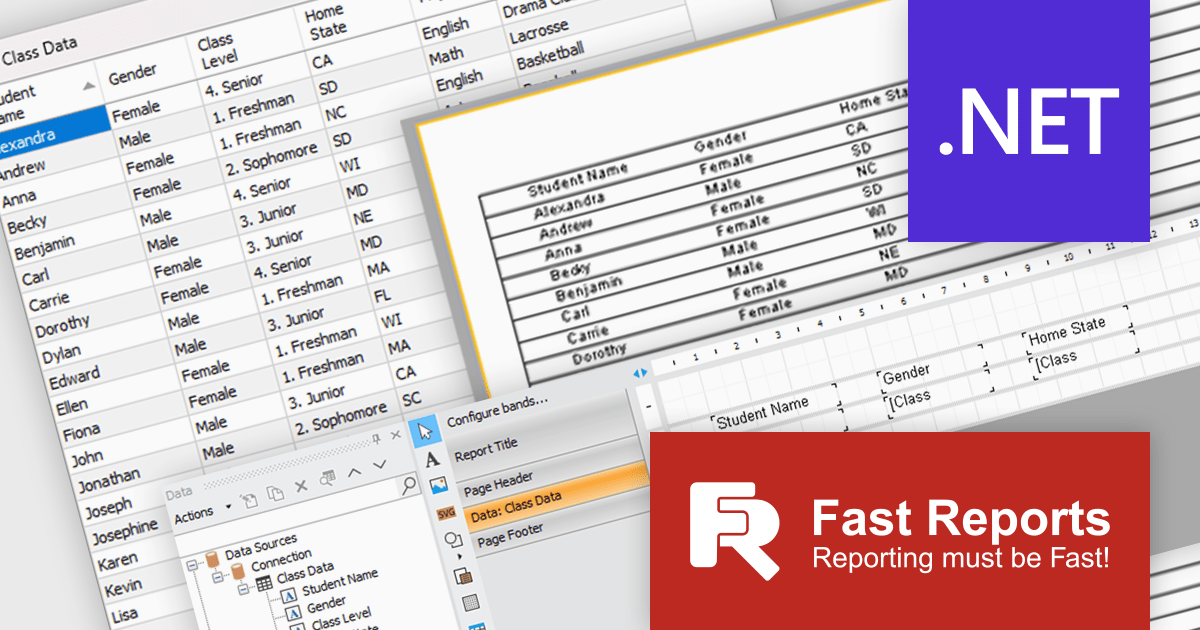
Task: Select Class Data label in Data tree
Action: (x=305, y=574)
